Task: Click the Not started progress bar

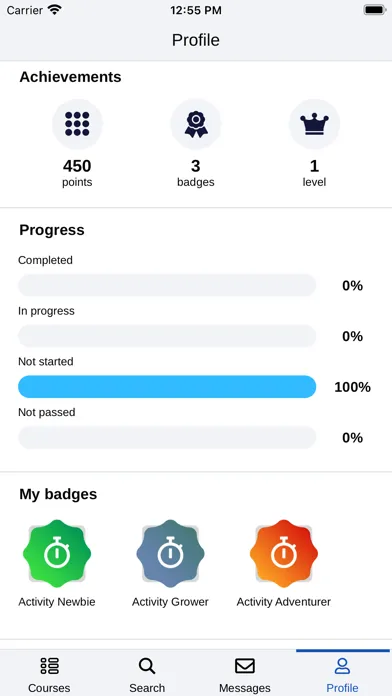Action: [x=167, y=387]
